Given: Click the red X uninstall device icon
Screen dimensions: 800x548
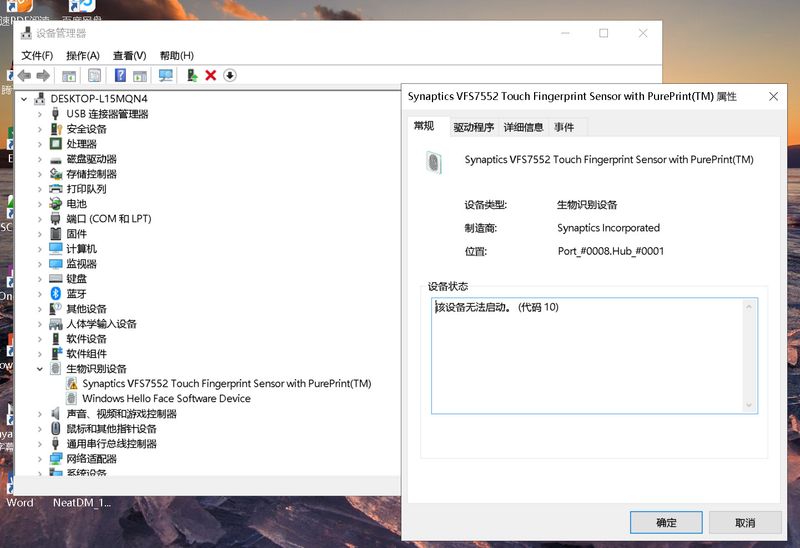Looking at the screenshot, I should [x=211, y=76].
